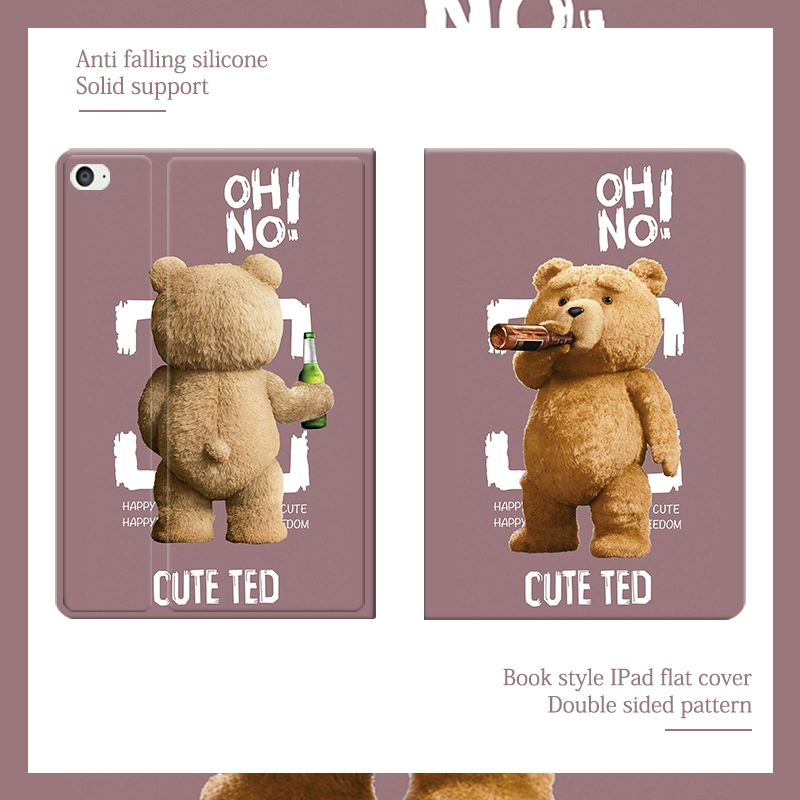The image size is (800, 800).
Task: Click the OH NO! text on left case
Action: pyautogui.click(x=262, y=211)
